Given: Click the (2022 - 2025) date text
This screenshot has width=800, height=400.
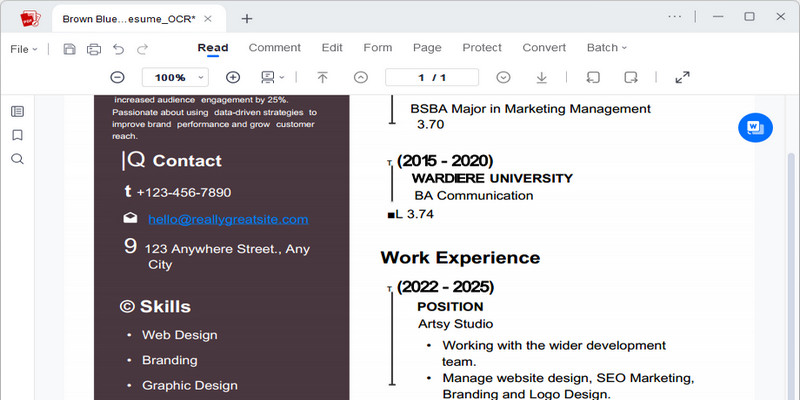Looking at the screenshot, I should click(x=445, y=287).
